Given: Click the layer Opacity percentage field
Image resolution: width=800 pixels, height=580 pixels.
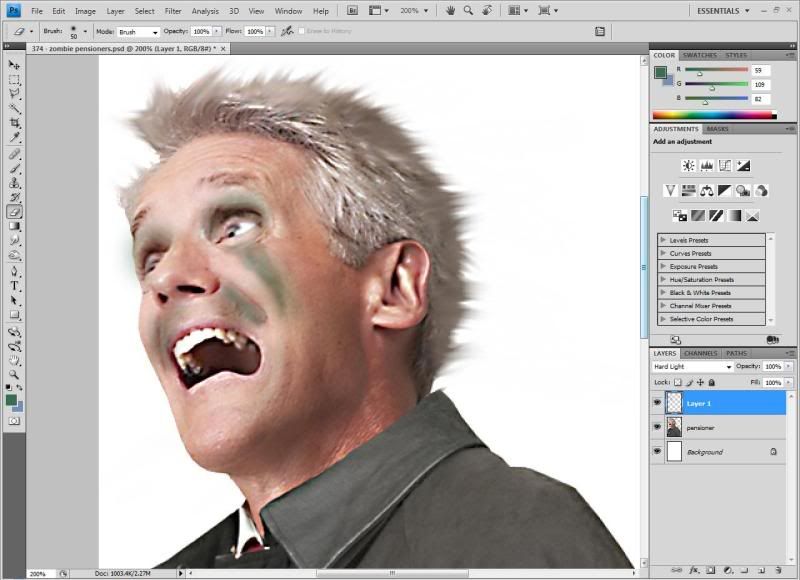Looking at the screenshot, I should pyautogui.click(x=772, y=367).
